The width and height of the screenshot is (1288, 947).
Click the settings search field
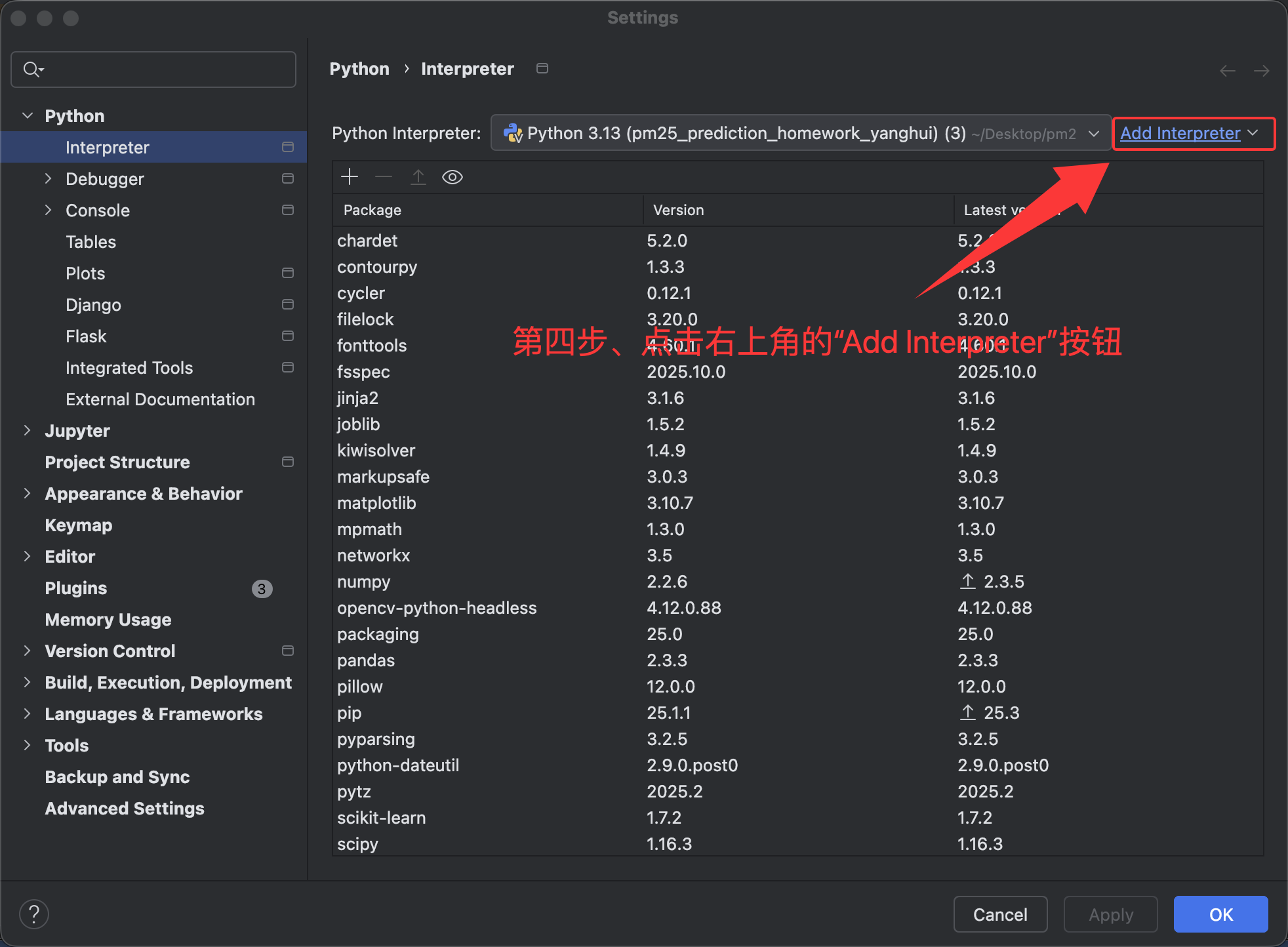tap(164, 69)
